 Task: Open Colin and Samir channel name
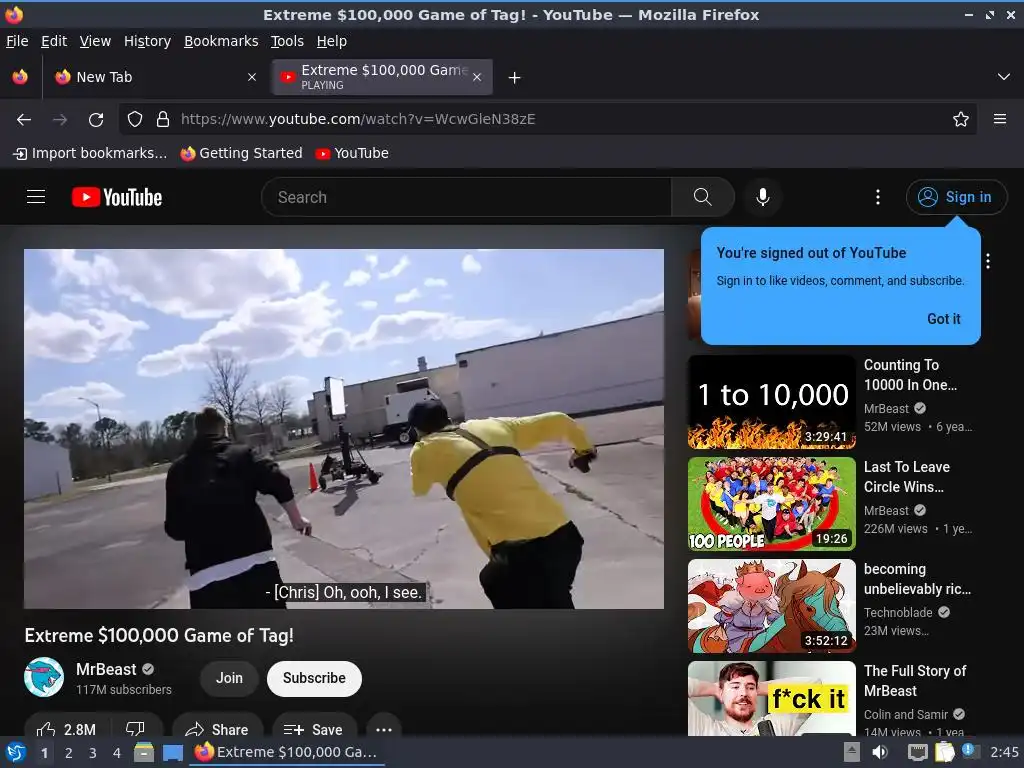coord(905,714)
